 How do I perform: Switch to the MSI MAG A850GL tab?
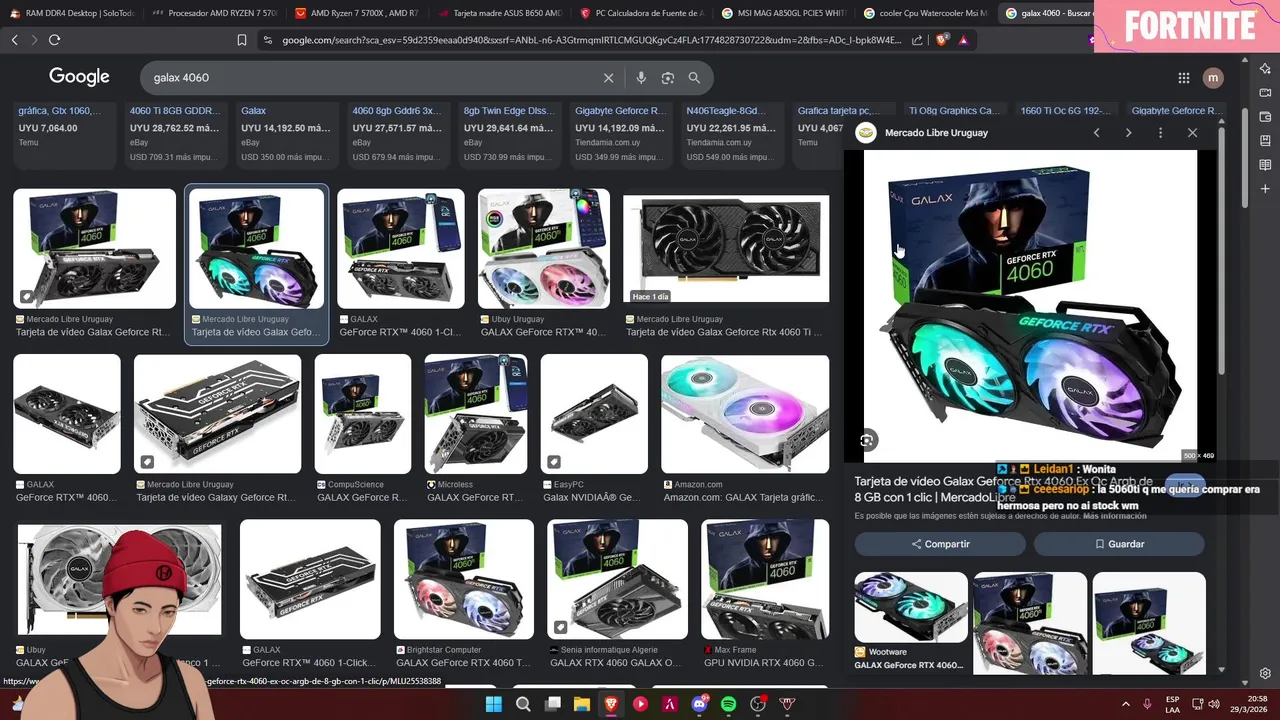coord(783,13)
